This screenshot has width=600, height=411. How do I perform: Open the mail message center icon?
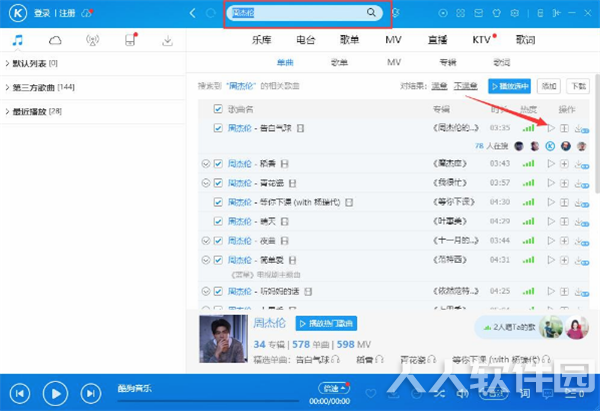(x=478, y=13)
